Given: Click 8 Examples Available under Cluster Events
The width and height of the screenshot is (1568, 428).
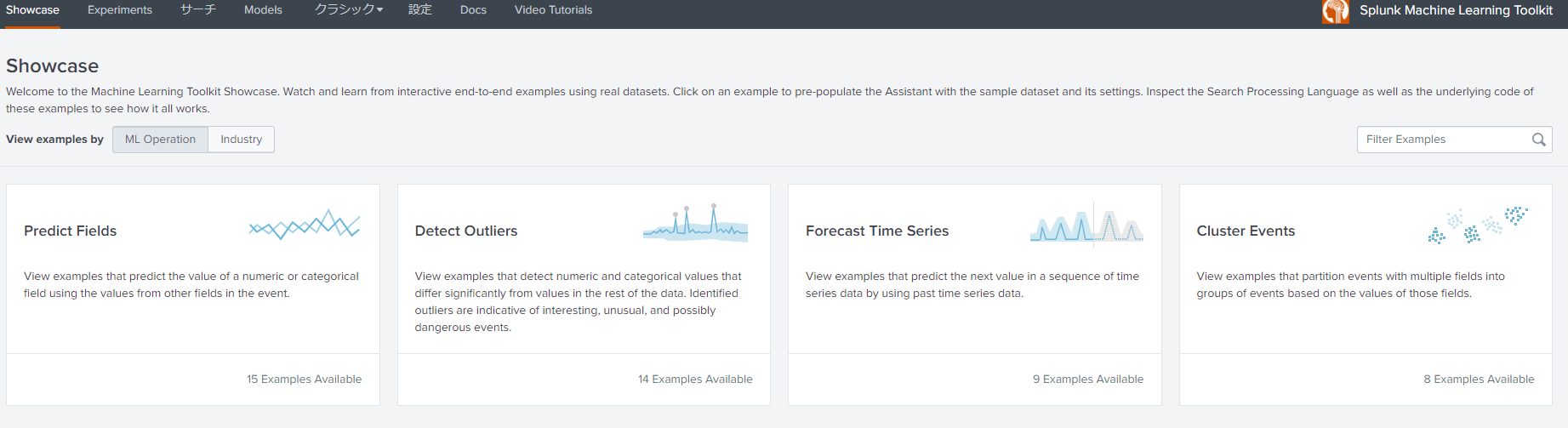Looking at the screenshot, I should tap(1479, 379).
